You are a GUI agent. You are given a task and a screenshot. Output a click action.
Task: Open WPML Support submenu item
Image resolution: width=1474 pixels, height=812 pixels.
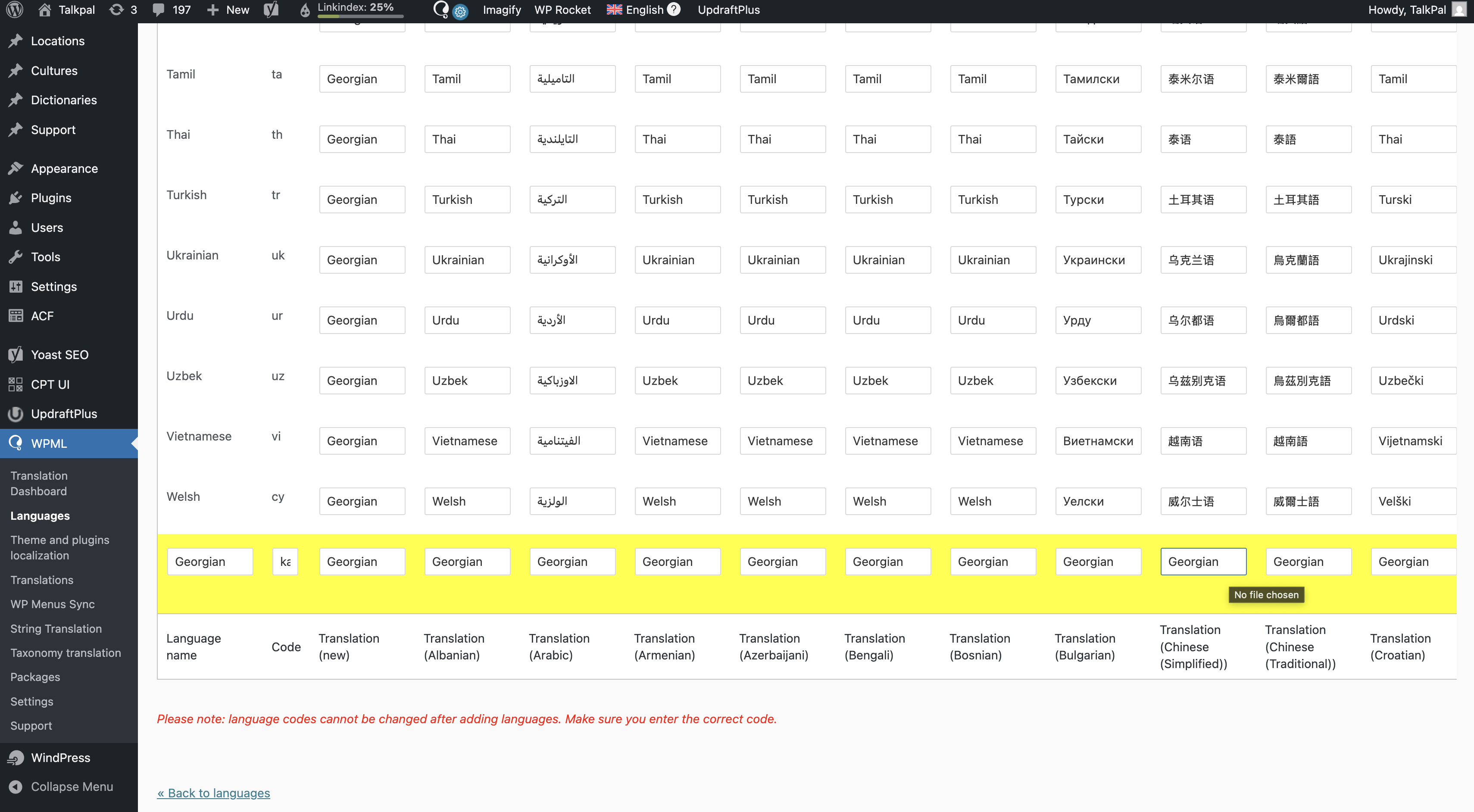click(x=31, y=726)
